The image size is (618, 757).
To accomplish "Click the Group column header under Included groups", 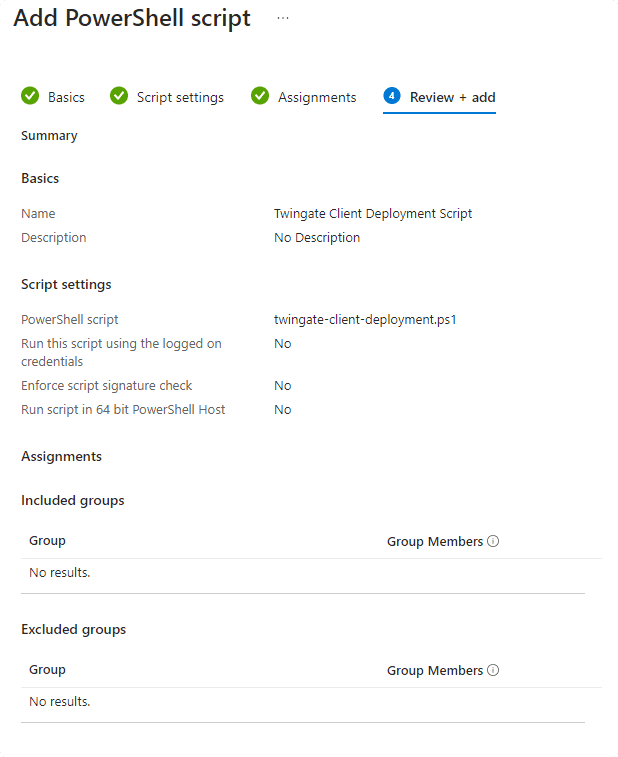I will tap(47, 541).
